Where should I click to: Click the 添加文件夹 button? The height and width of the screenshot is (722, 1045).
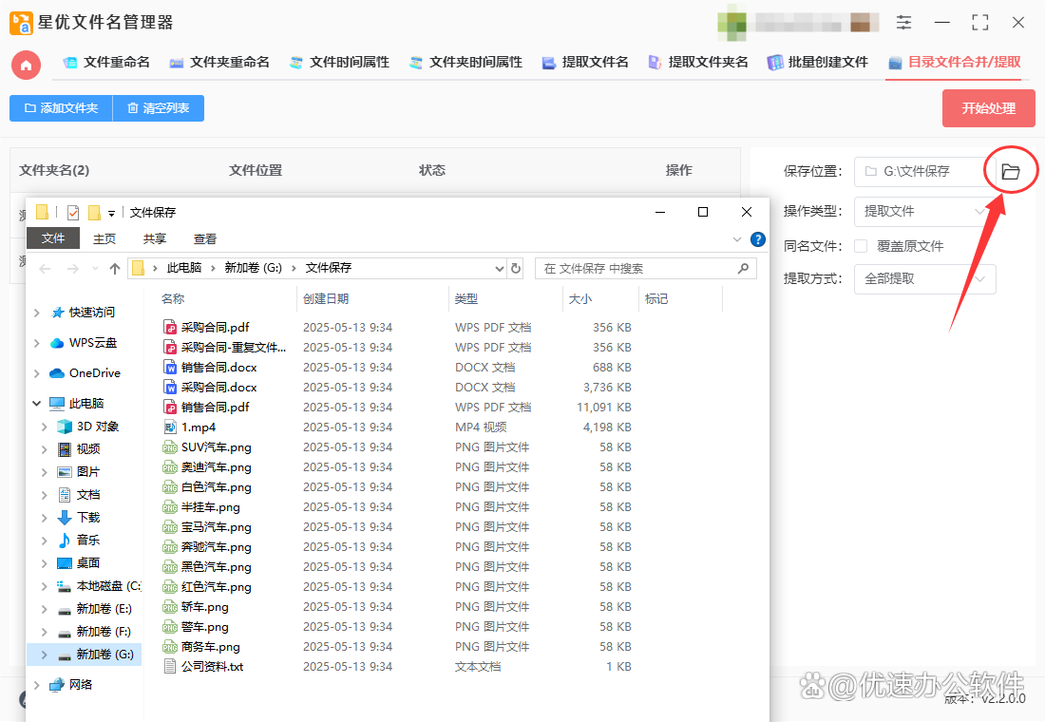tap(61, 108)
